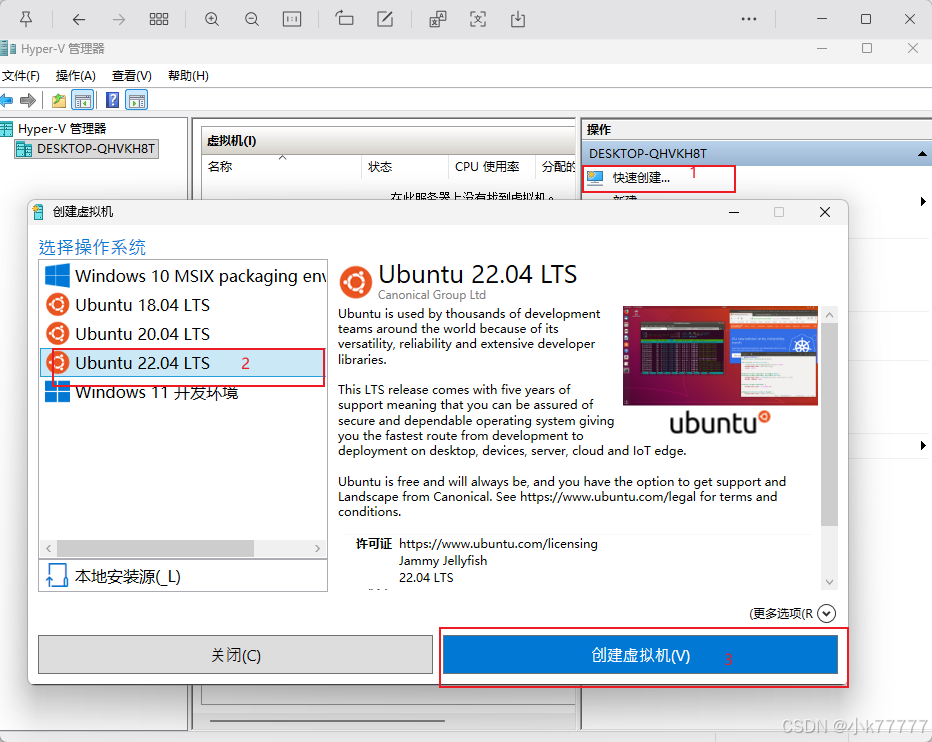Click the text extraction scan icon
The width and height of the screenshot is (932, 742).
tap(478, 19)
